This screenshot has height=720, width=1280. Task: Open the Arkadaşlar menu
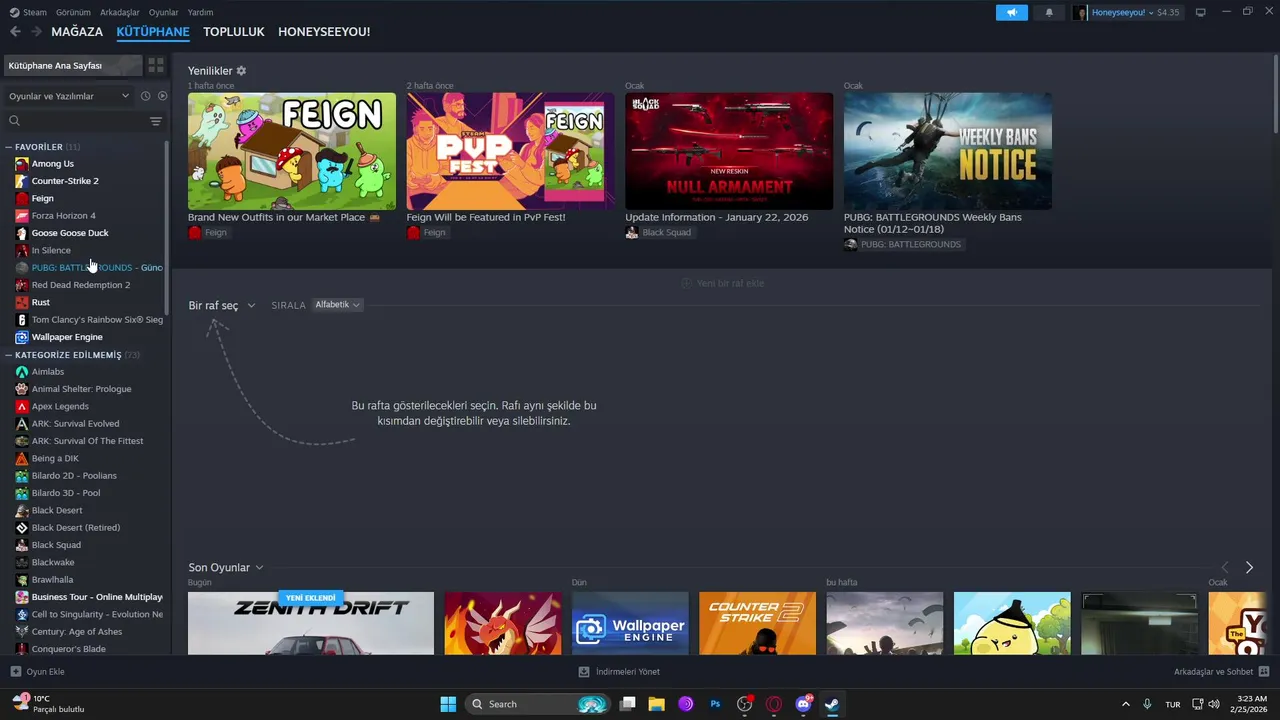click(120, 12)
